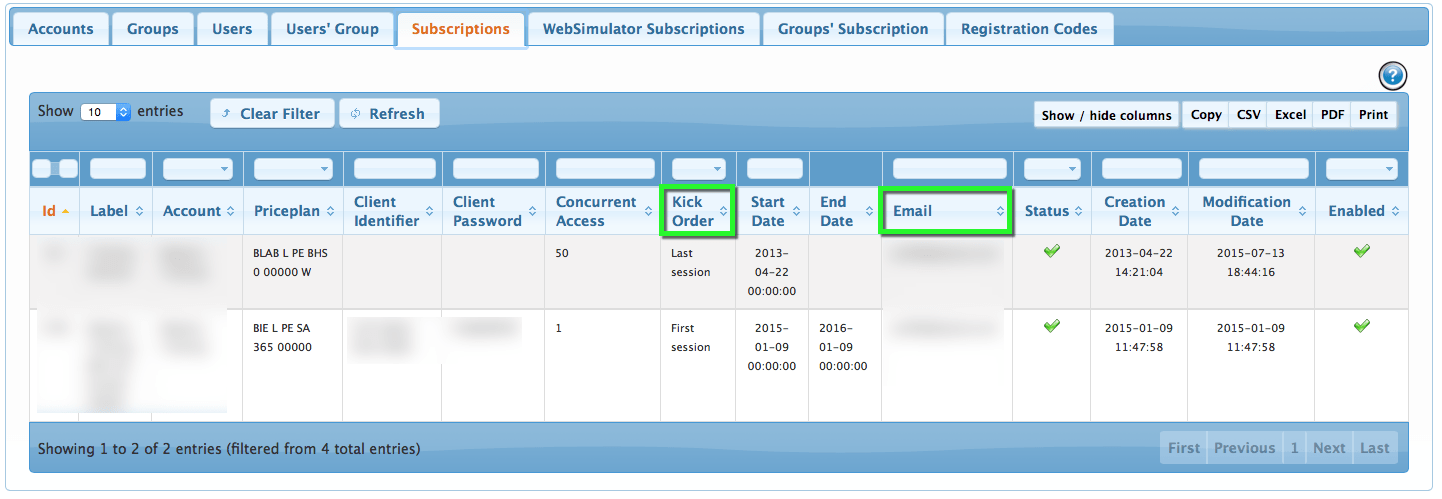Sort by the Enabled column header
1442x499 pixels.
1362,211
